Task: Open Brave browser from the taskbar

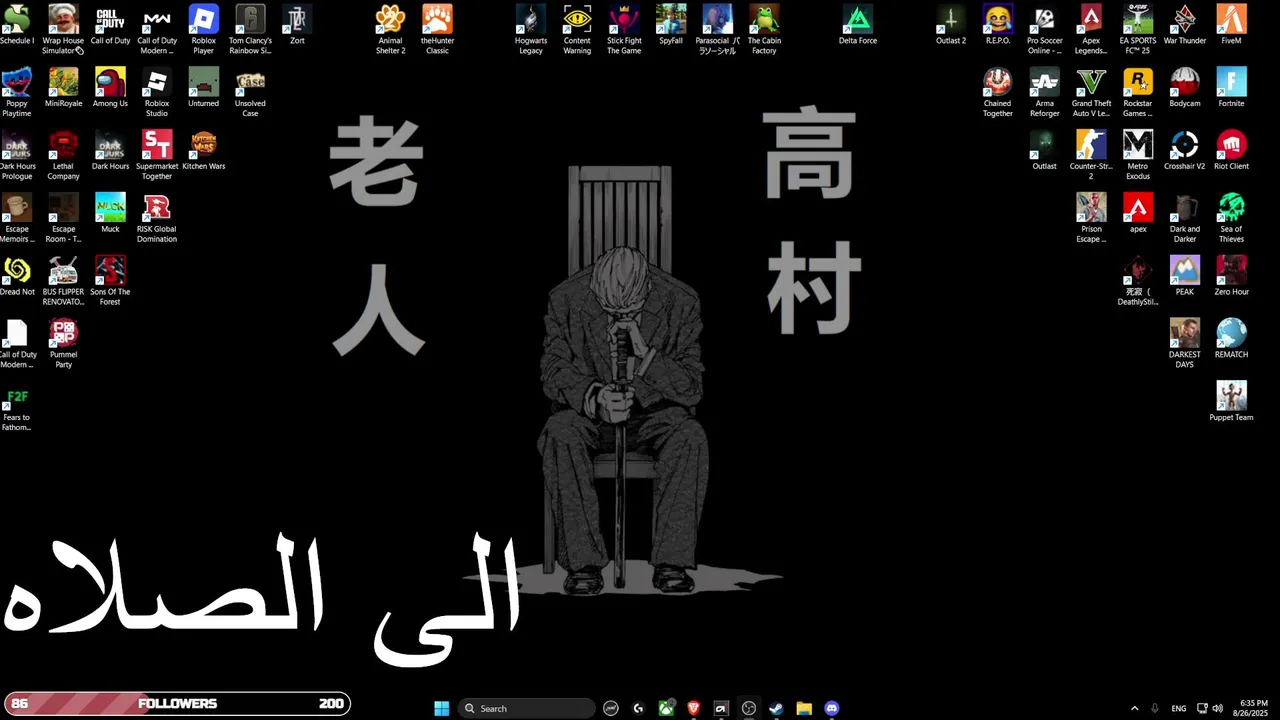Action: (693, 708)
